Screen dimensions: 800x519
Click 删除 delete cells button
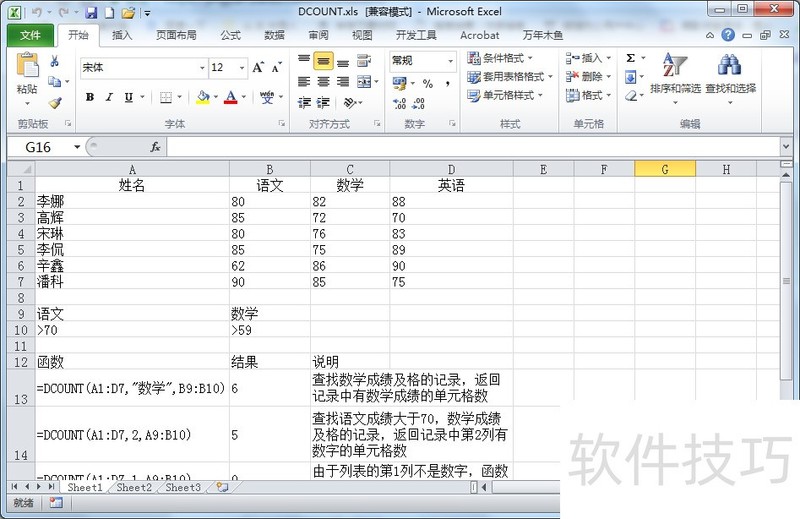pos(588,77)
